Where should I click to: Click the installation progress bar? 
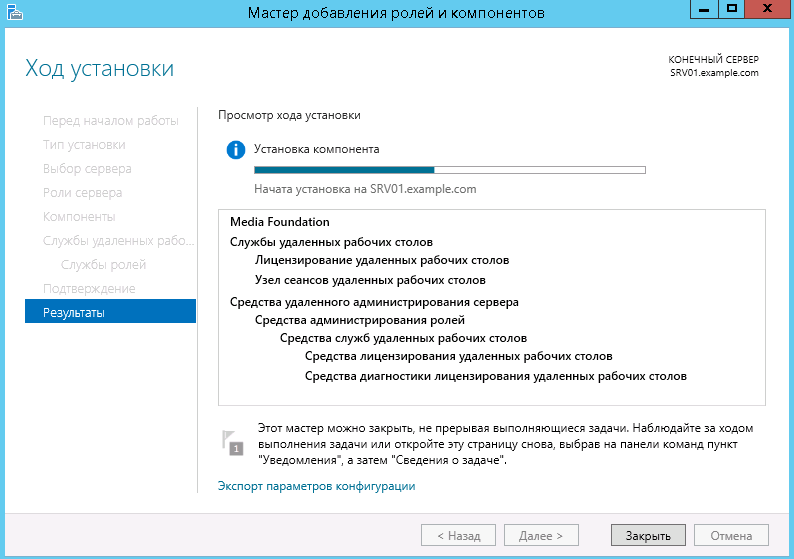pyautogui.click(x=450, y=170)
